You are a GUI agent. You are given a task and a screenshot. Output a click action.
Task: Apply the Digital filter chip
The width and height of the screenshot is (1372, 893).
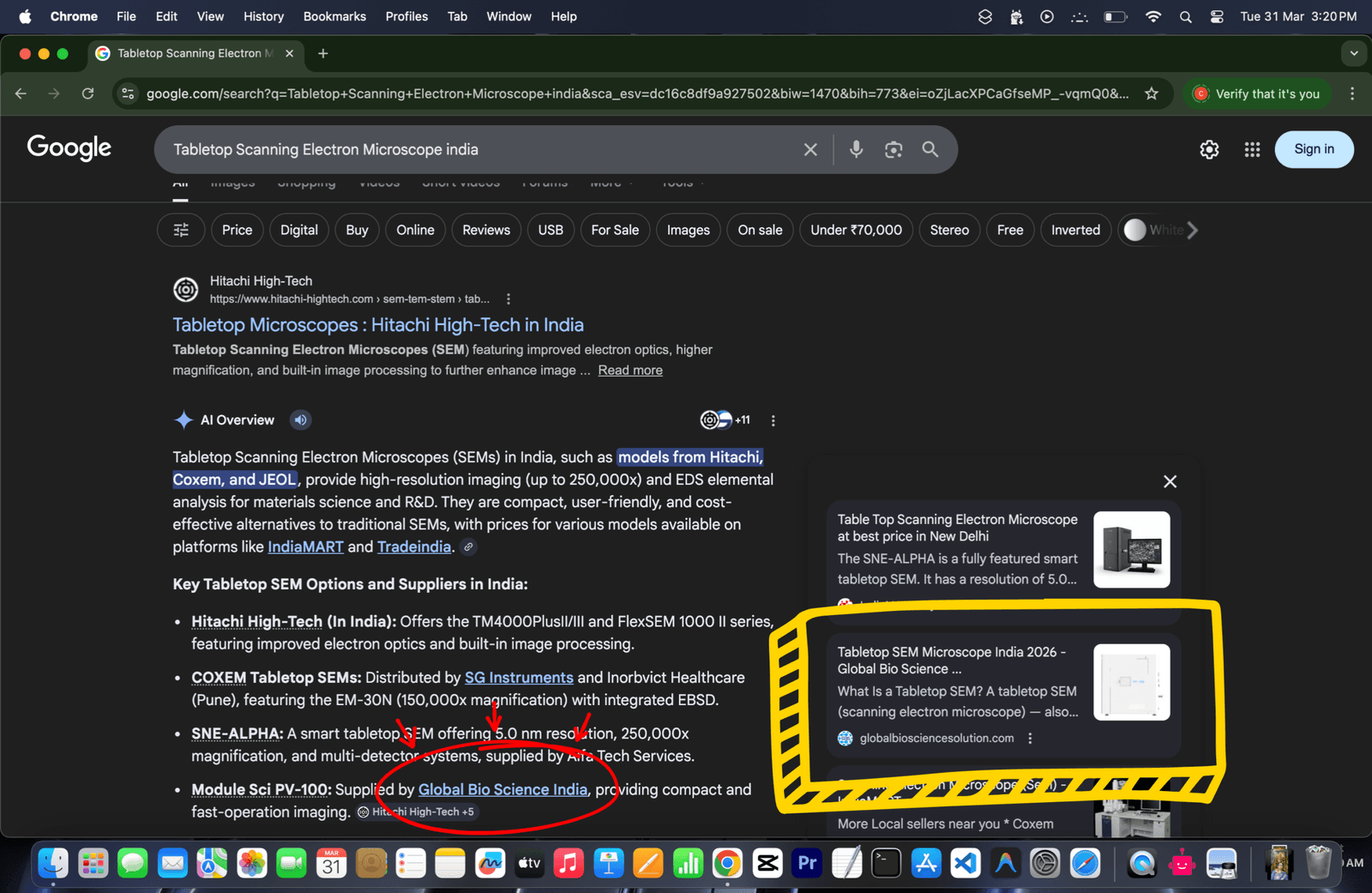tap(298, 230)
